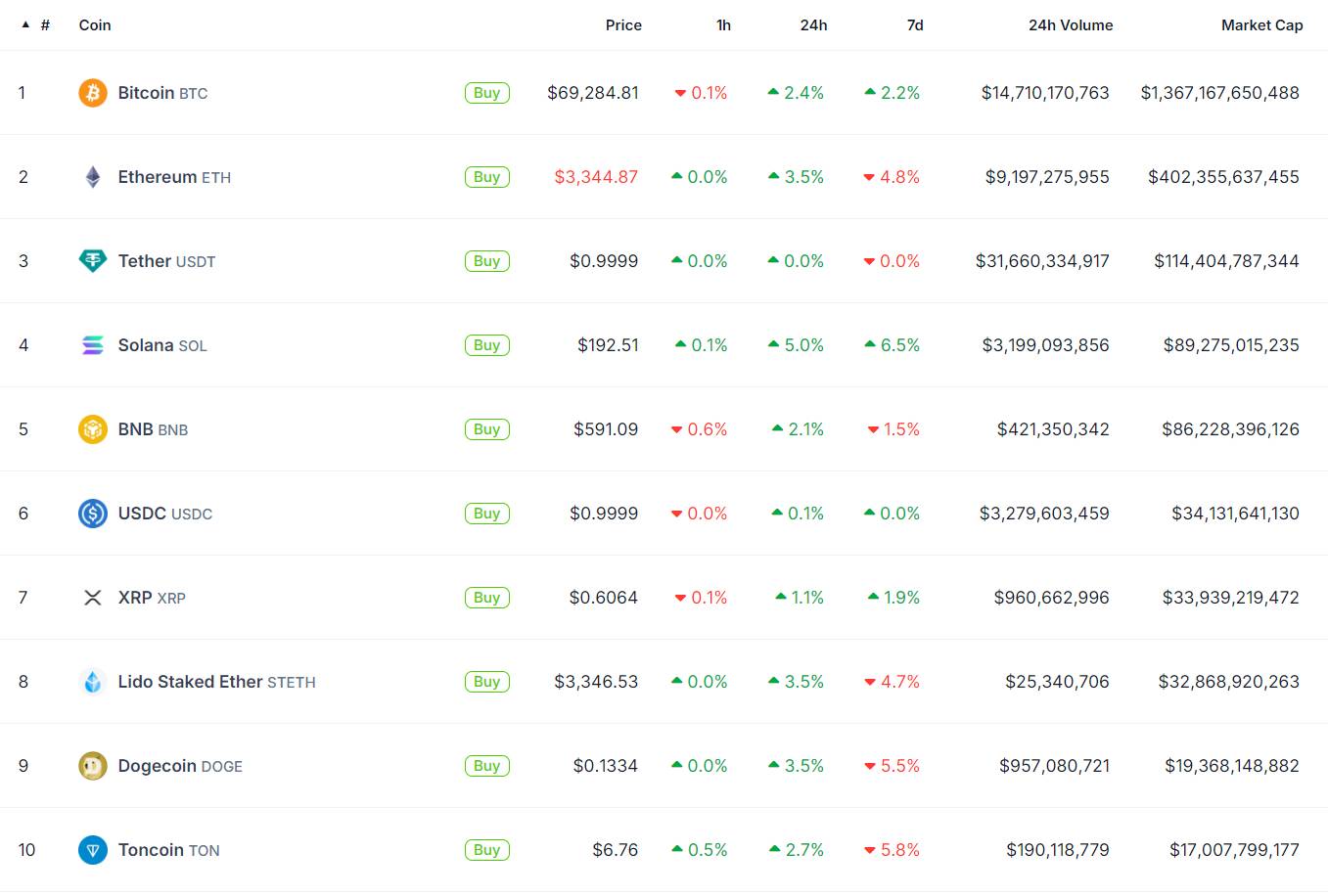1328x896 pixels.
Task: Click the Buy button for Ethereum
Action: pos(487,177)
